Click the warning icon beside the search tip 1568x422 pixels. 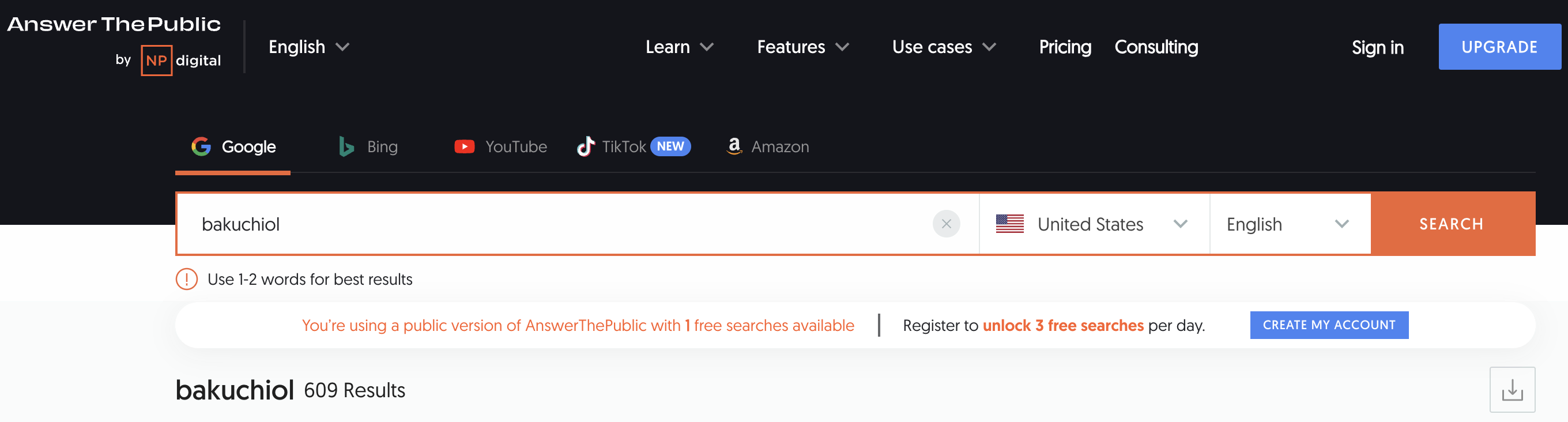pos(186,280)
